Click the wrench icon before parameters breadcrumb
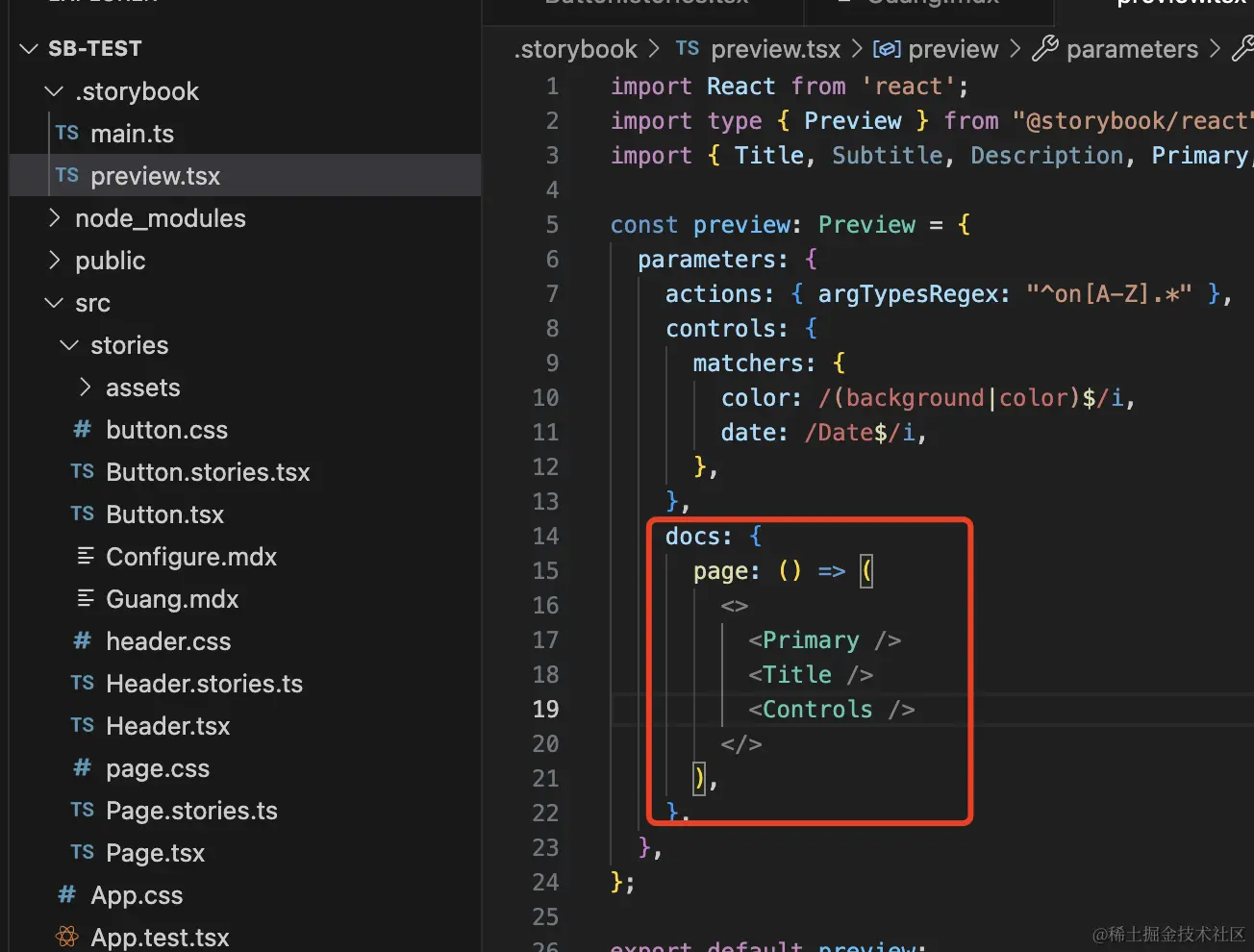The height and width of the screenshot is (952, 1254). 1045,48
